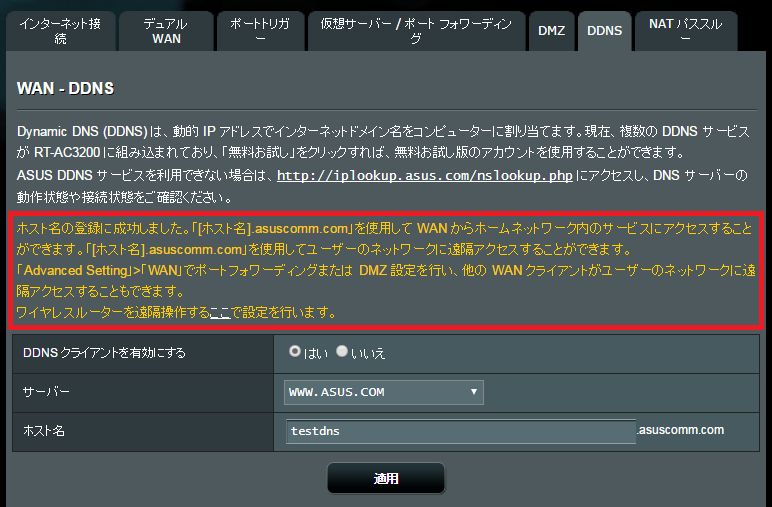Select はい to enable DDNS client

pyautogui.click(x=294, y=351)
